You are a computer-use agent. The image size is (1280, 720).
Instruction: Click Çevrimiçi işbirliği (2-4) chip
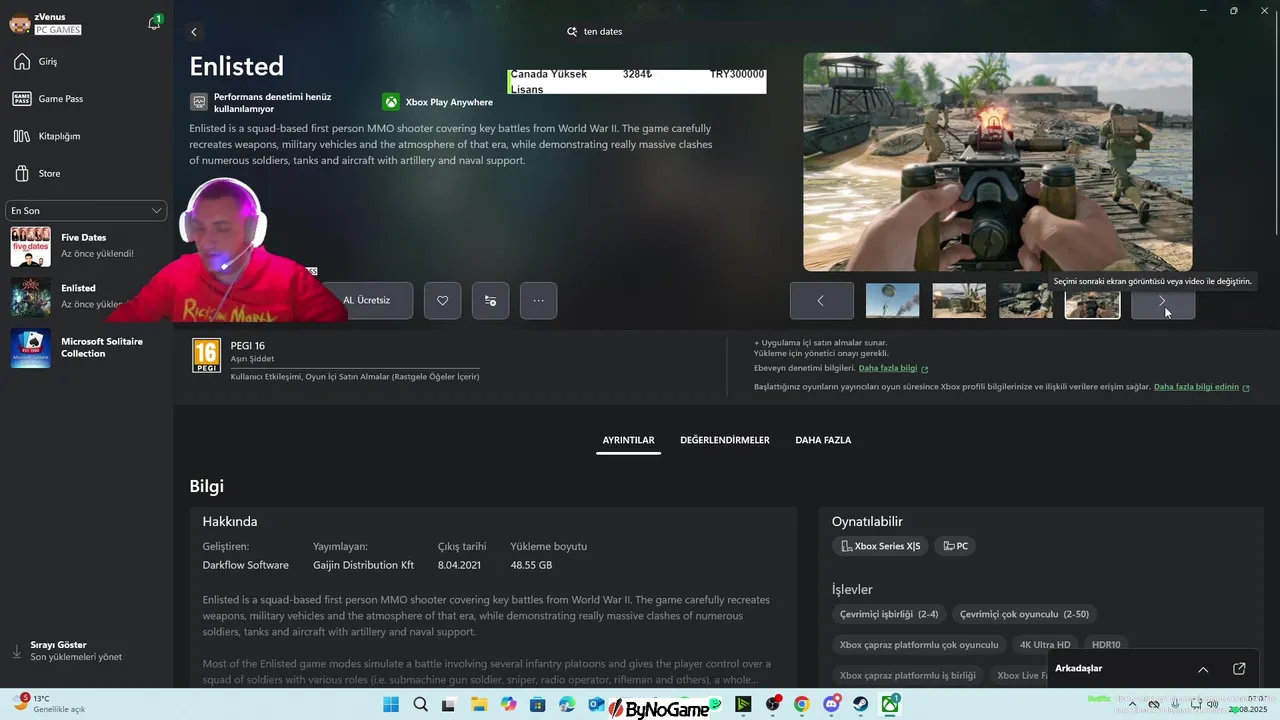[x=889, y=614]
